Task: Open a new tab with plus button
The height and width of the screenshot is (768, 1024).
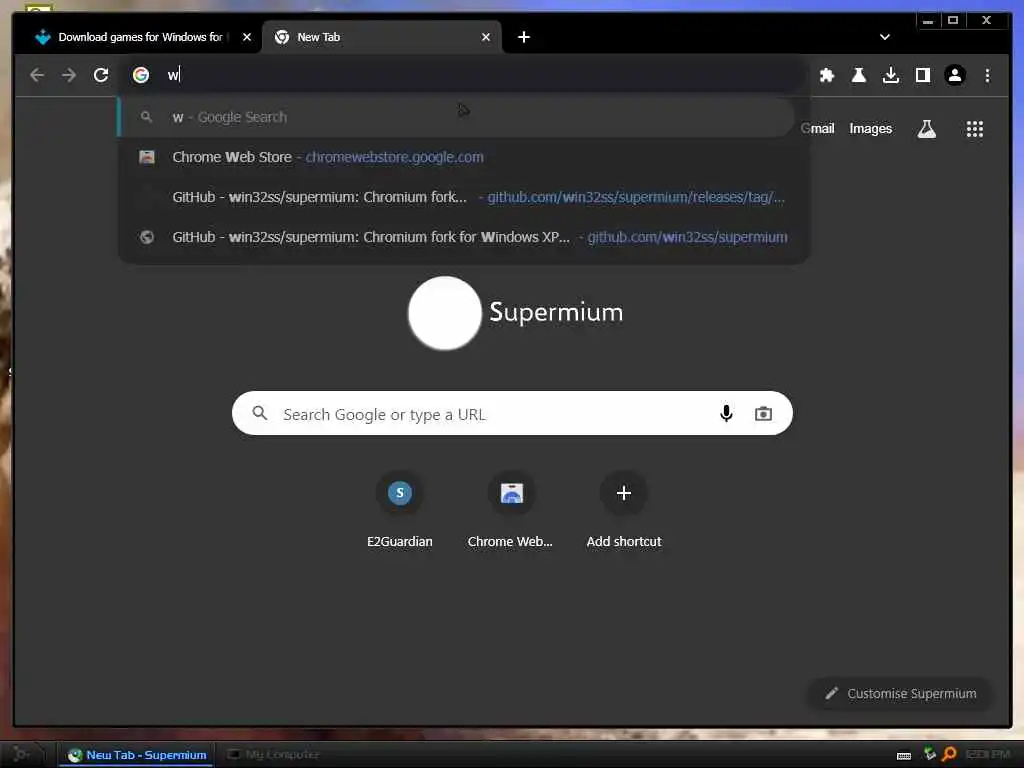Action: 524,37
